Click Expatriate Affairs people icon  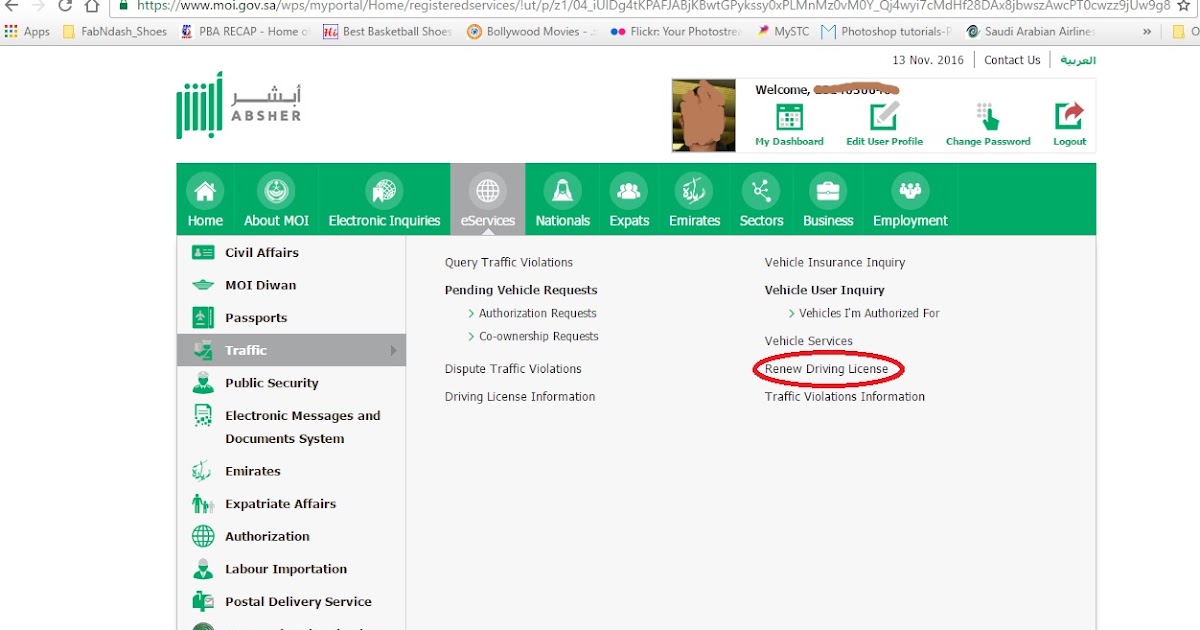pyautogui.click(x=203, y=504)
